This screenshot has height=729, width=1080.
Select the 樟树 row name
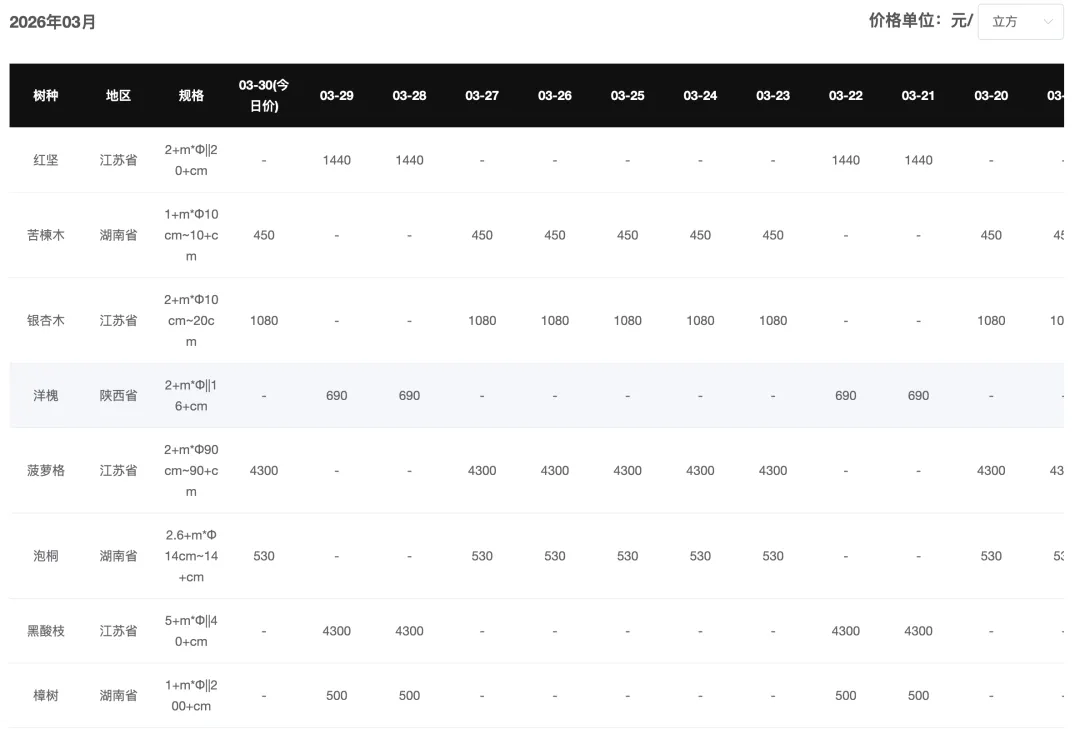[x=46, y=695]
